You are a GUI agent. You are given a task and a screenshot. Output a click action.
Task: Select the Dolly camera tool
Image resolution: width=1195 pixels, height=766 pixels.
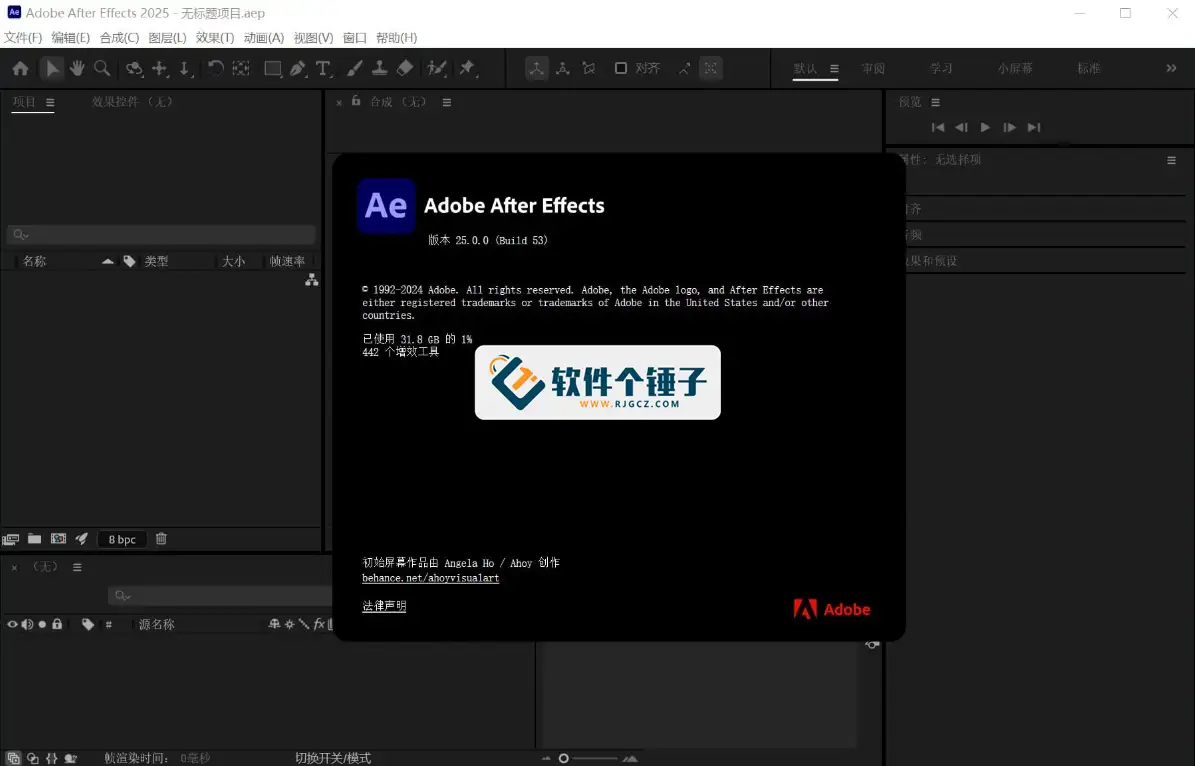tap(185, 69)
